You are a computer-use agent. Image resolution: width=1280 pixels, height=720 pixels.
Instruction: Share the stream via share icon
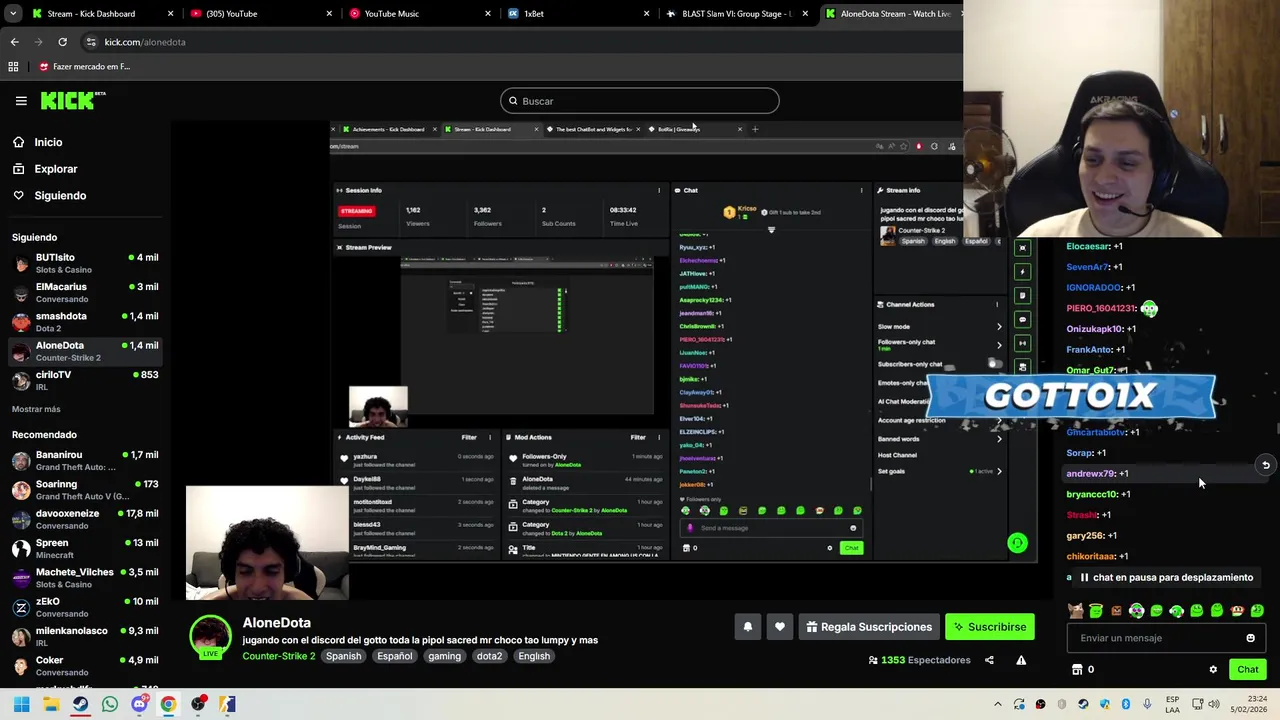pos(989,660)
